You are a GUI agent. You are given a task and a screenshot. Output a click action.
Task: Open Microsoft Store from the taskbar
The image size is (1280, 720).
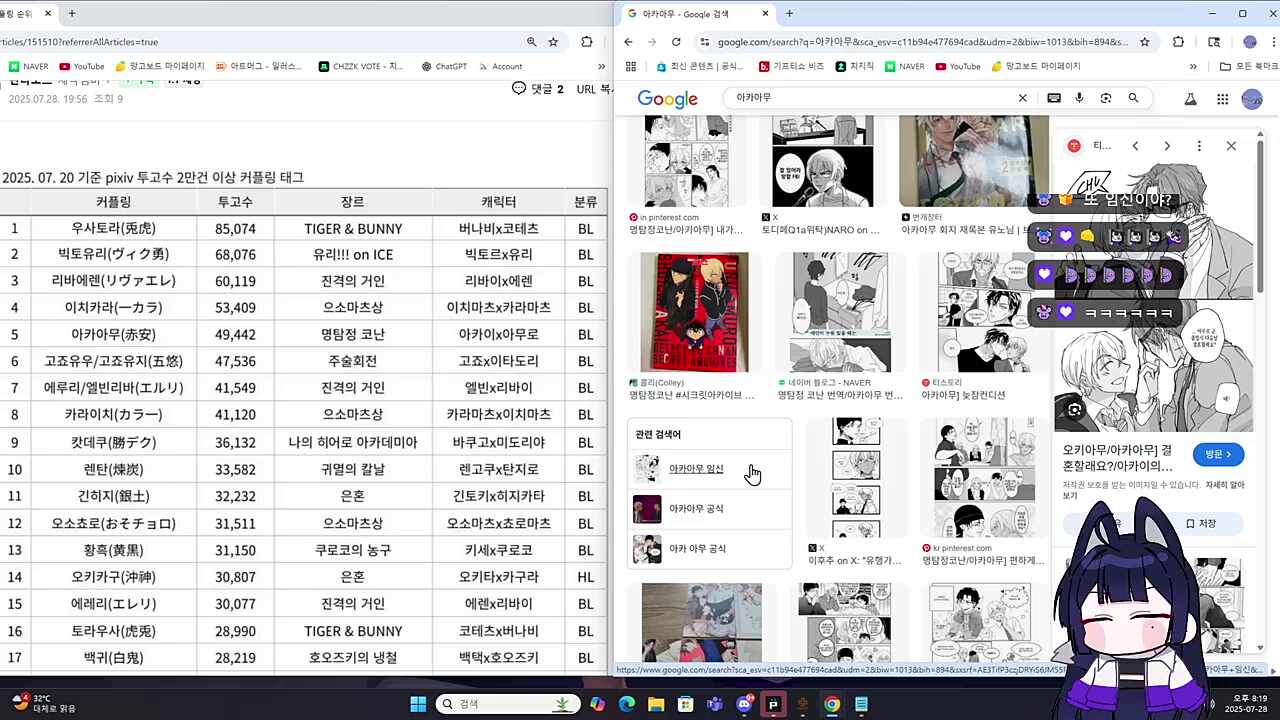click(x=685, y=704)
